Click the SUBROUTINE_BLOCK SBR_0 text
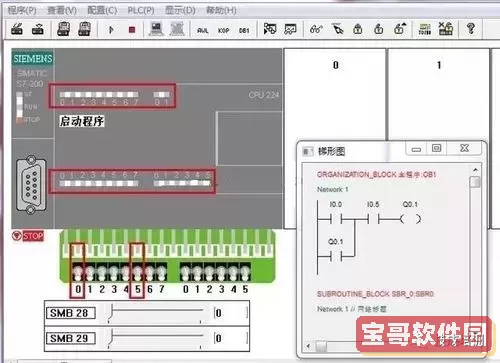The width and height of the screenshot is (500, 363). coord(375,294)
